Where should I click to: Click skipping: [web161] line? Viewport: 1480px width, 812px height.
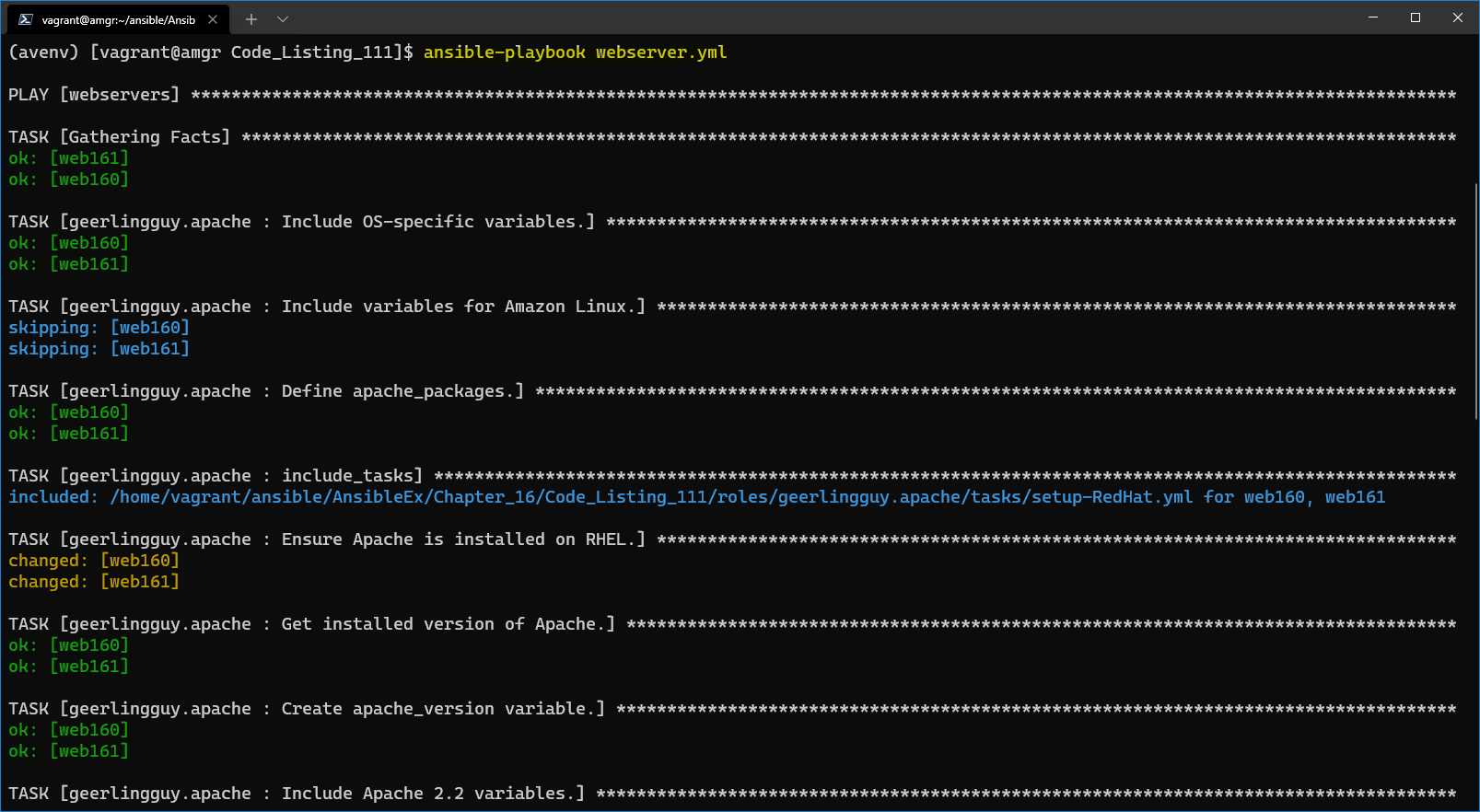99,349
